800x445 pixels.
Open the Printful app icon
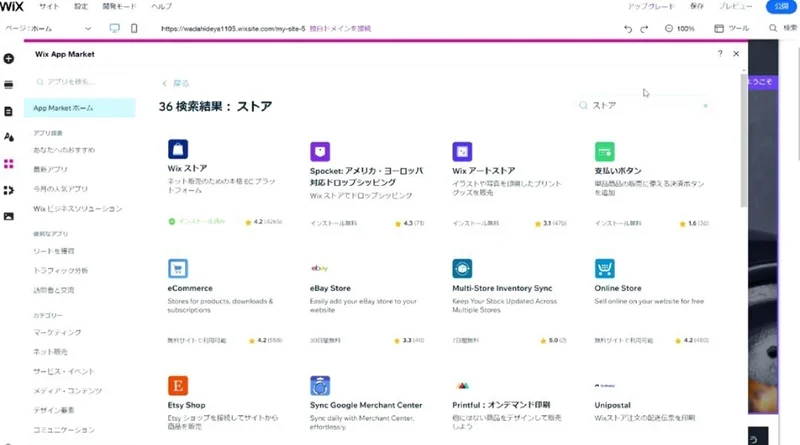pyautogui.click(x=462, y=386)
